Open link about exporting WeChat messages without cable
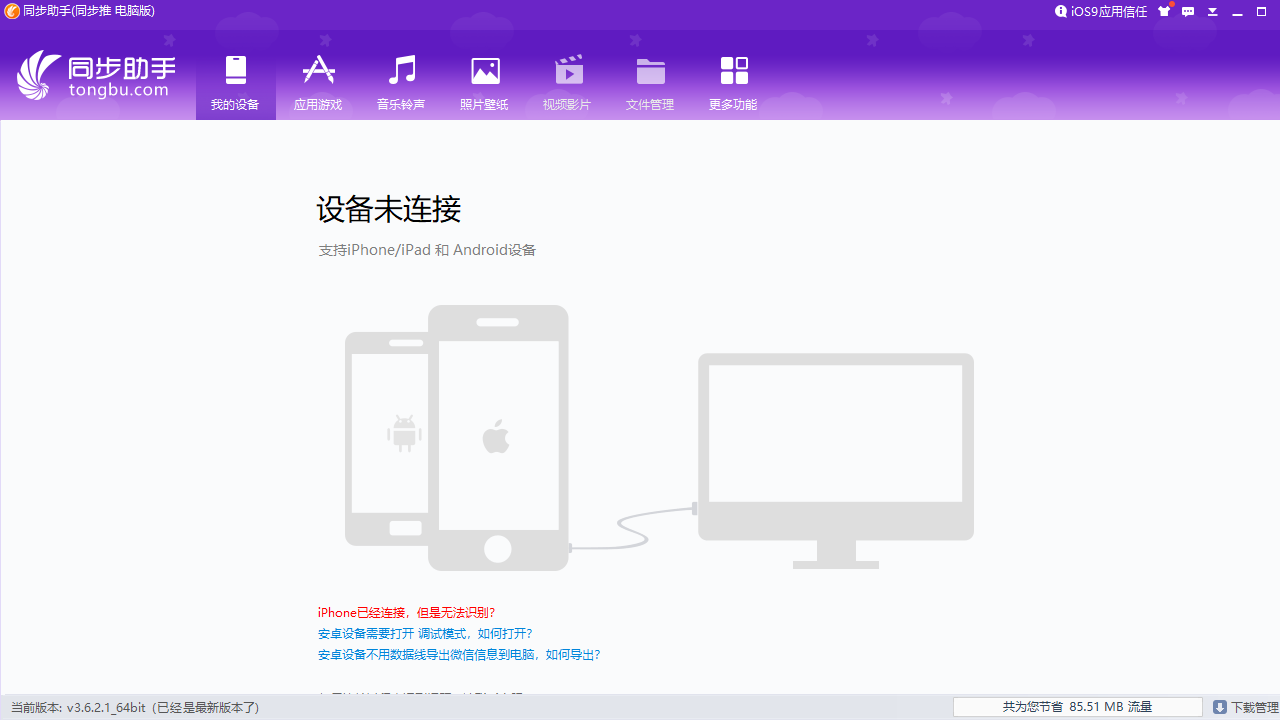The image size is (1280, 720). click(x=458, y=654)
